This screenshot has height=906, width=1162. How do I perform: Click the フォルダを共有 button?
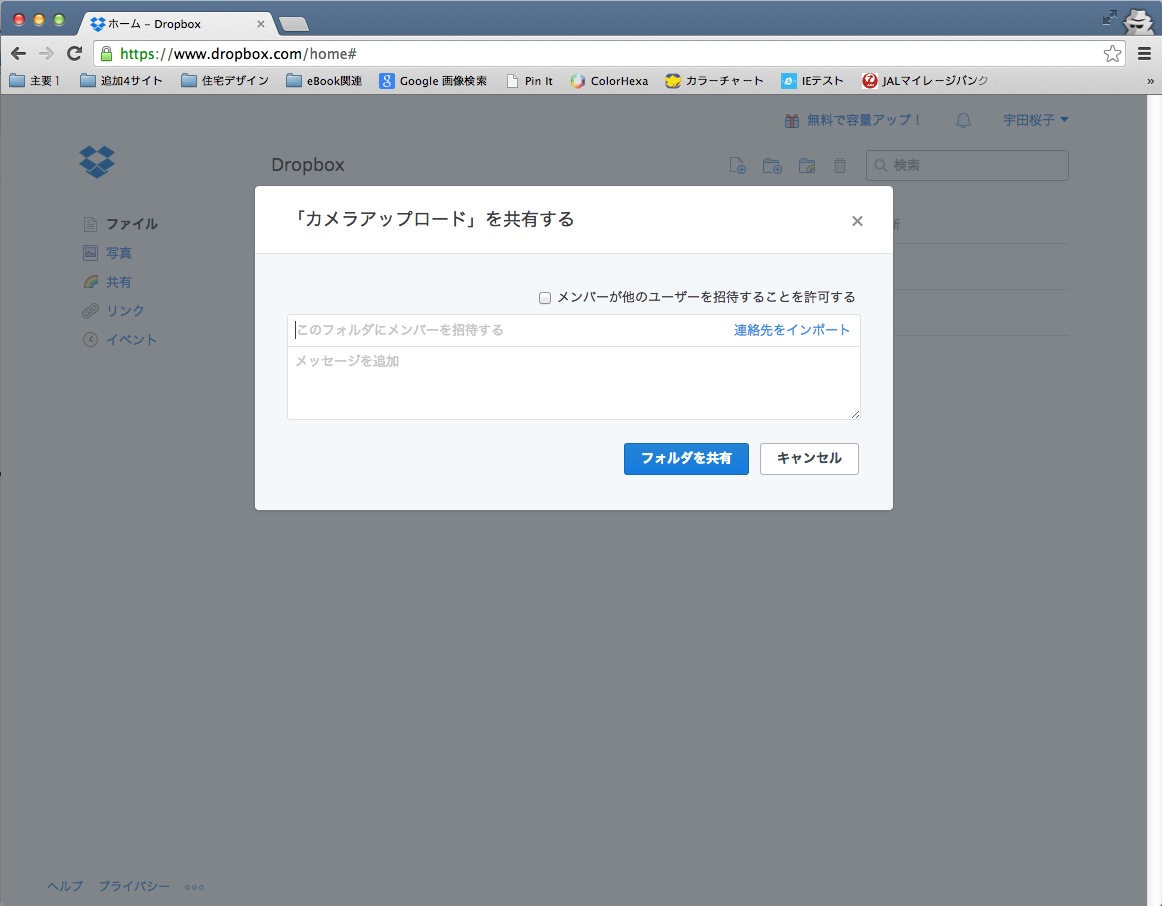(x=686, y=459)
